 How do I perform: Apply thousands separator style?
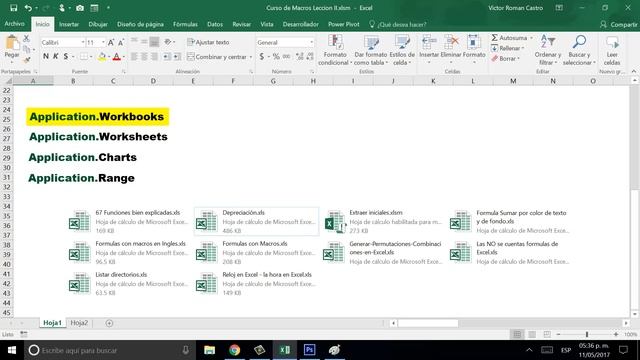pyautogui.click(x=287, y=57)
